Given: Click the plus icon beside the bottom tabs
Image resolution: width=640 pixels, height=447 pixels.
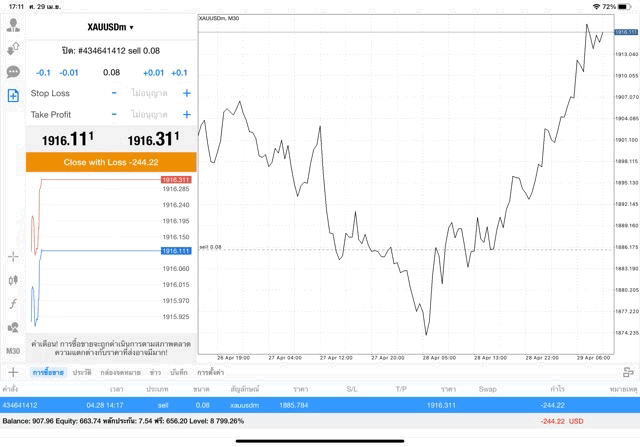Looking at the screenshot, I should [12, 372].
